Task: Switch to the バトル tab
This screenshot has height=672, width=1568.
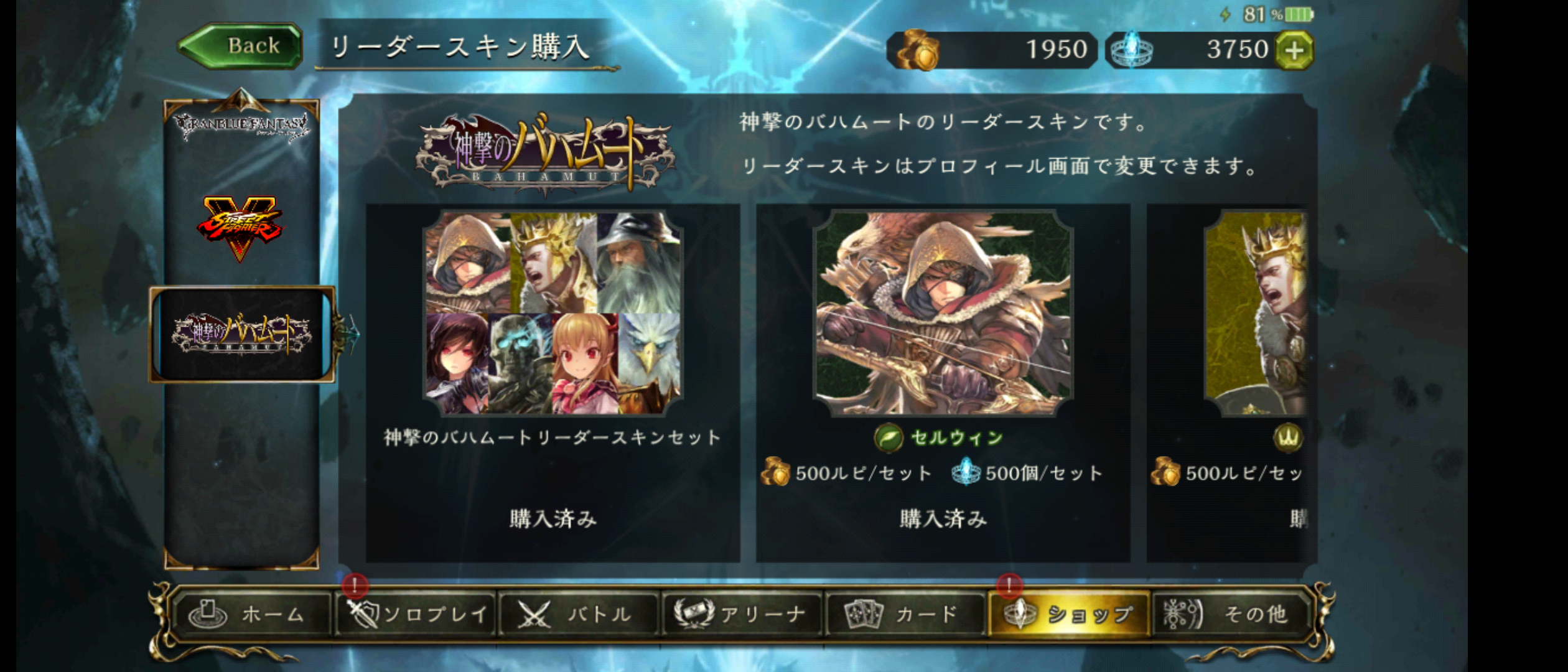Action: point(579,614)
